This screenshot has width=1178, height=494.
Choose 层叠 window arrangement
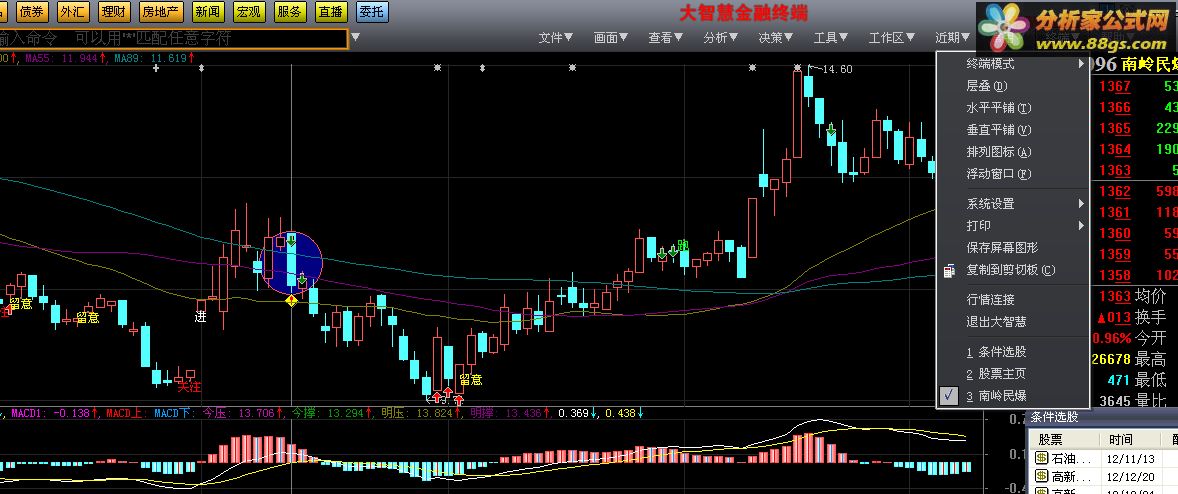1012,86
